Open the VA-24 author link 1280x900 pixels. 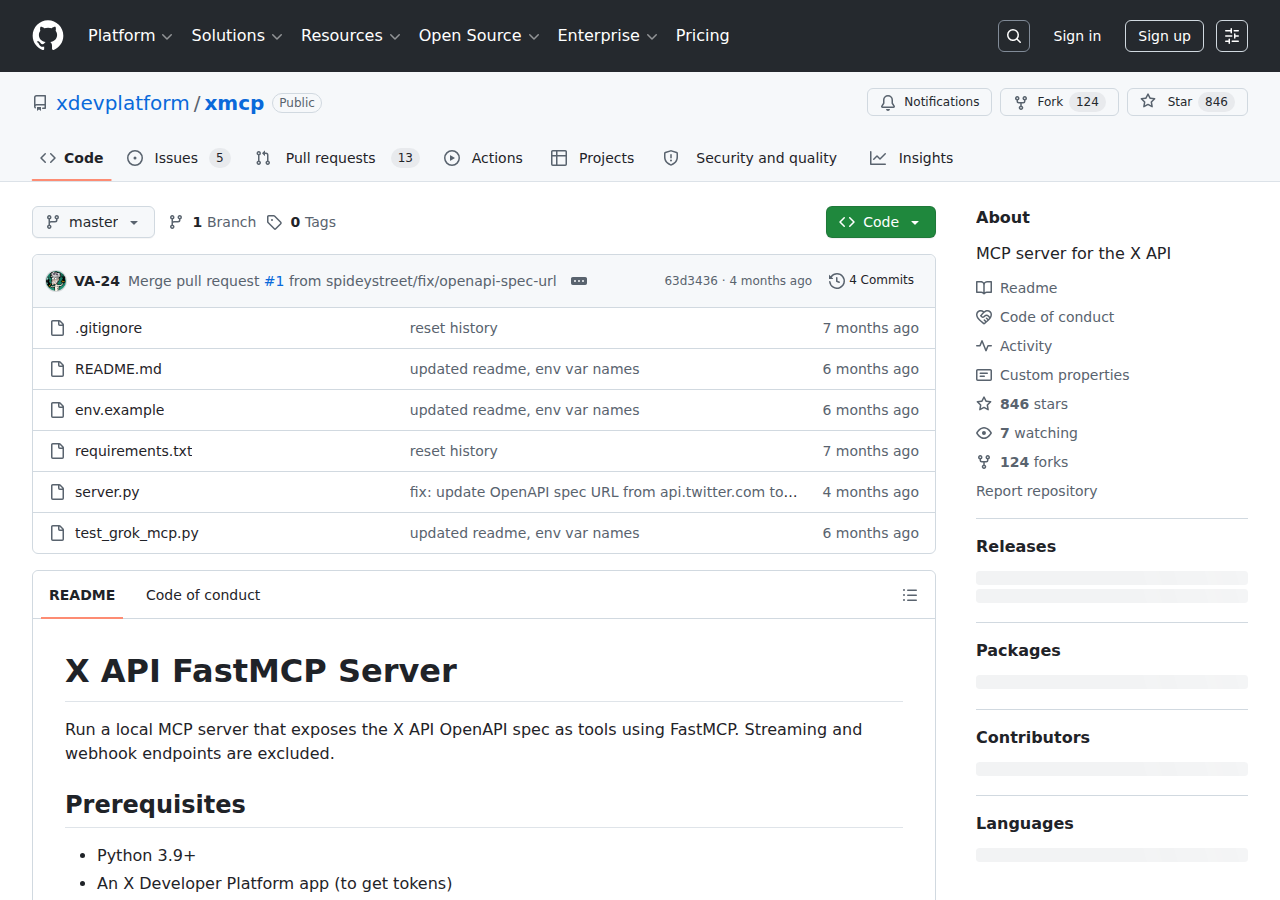97,281
